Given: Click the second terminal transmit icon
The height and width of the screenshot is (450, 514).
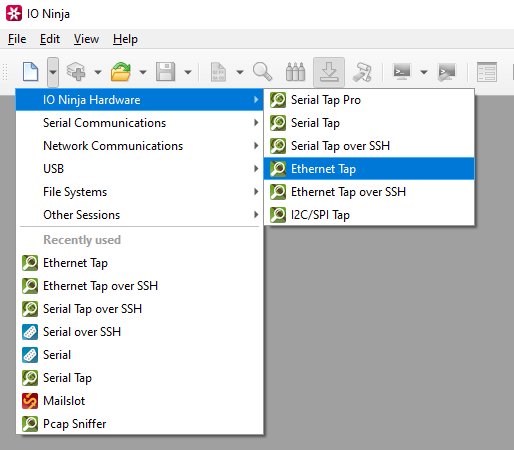Looking at the screenshot, I should tap(446, 72).
